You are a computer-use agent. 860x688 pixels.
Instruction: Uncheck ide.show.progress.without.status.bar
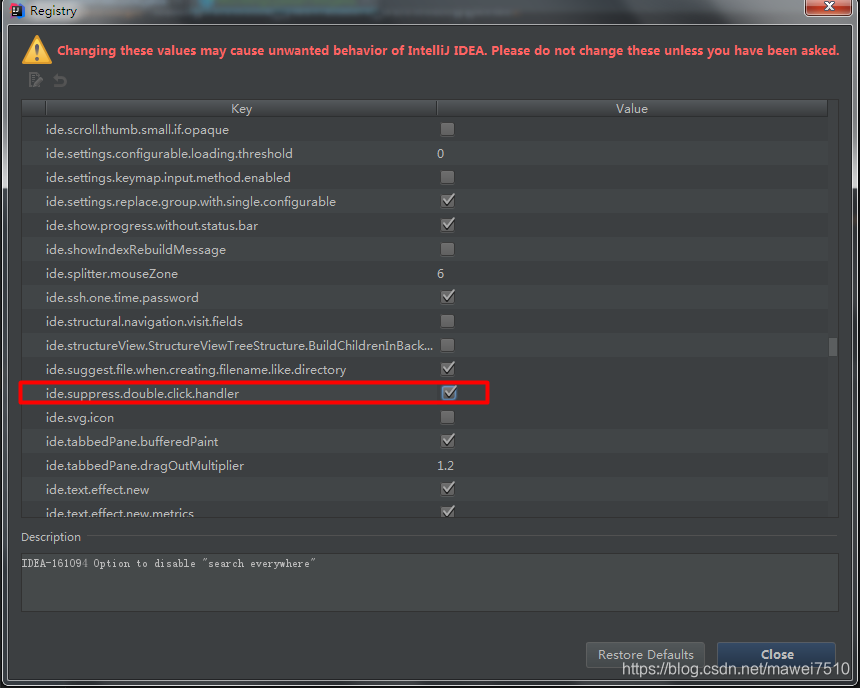pos(448,225)
